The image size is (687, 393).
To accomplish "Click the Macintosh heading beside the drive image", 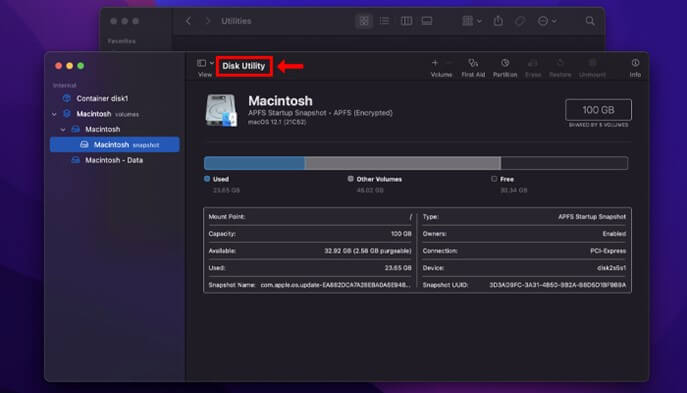I will pos(280,101).
